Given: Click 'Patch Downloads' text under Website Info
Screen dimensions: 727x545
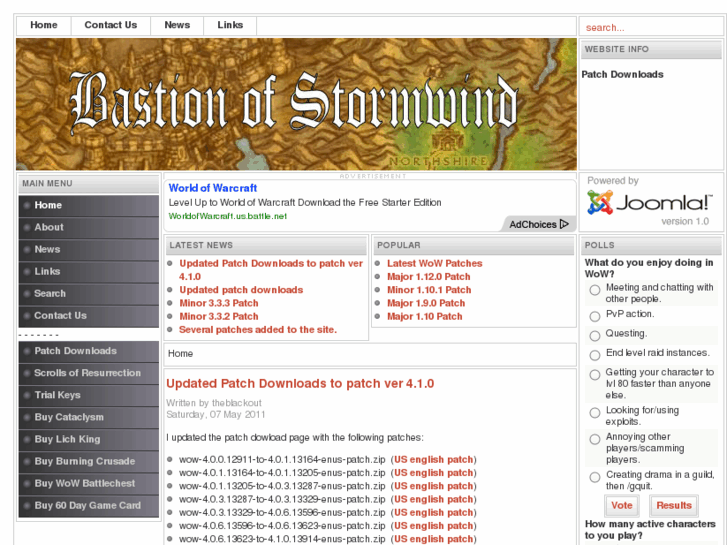Looking at the screenshot, I should click(x=622, y=75).
